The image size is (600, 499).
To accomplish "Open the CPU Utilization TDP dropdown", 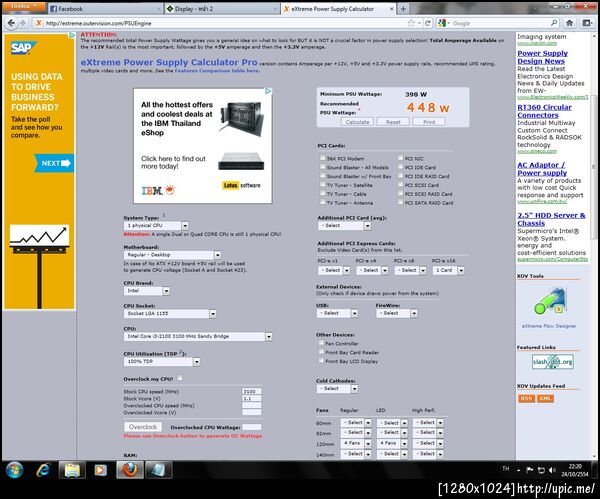I will 162,362.
